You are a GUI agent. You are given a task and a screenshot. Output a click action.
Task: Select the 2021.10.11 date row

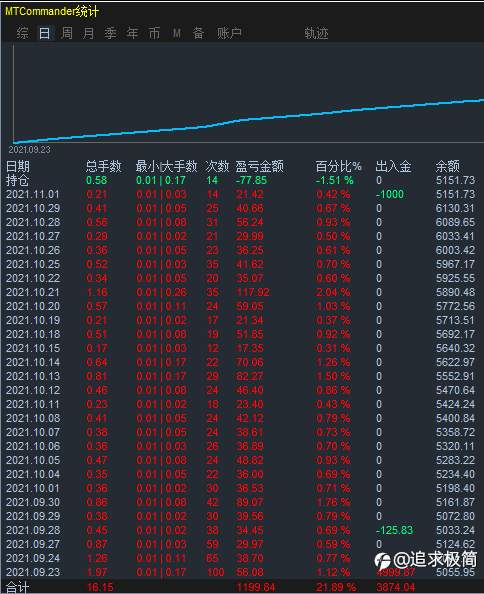33,405
